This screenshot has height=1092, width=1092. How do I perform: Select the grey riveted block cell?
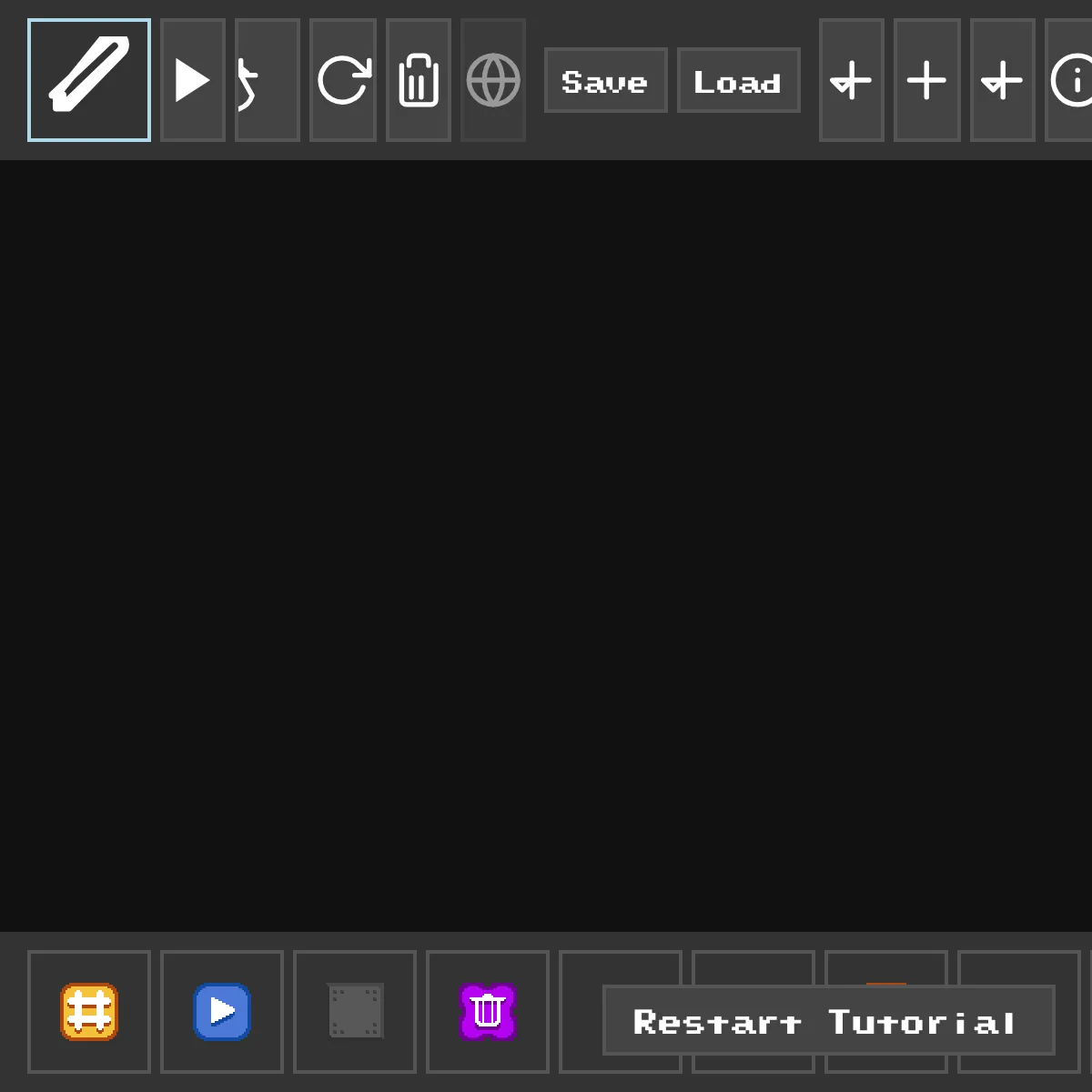[355, 1012]
